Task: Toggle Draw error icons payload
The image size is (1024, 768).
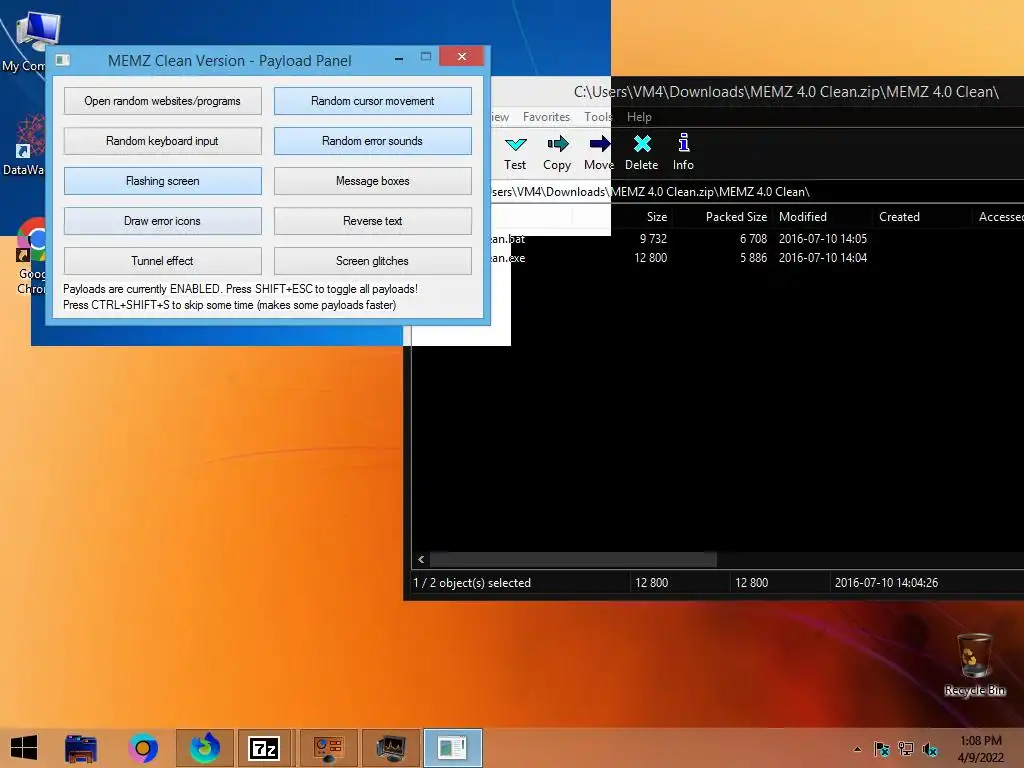Action: point(163,221)
